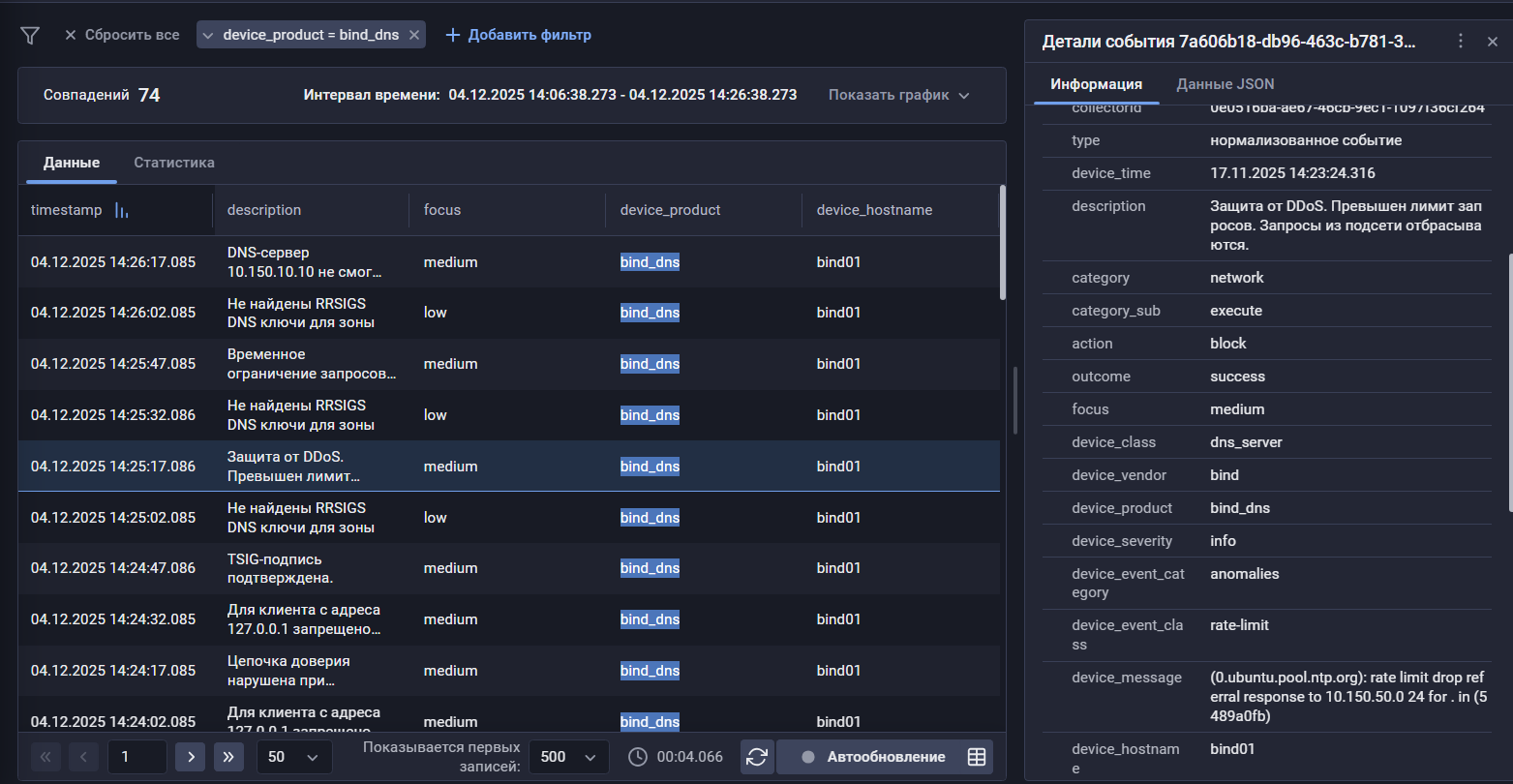Switch to the 'Статистика' tab
The height and width of the screenshot is (784, 1513).
pos(174,163)
